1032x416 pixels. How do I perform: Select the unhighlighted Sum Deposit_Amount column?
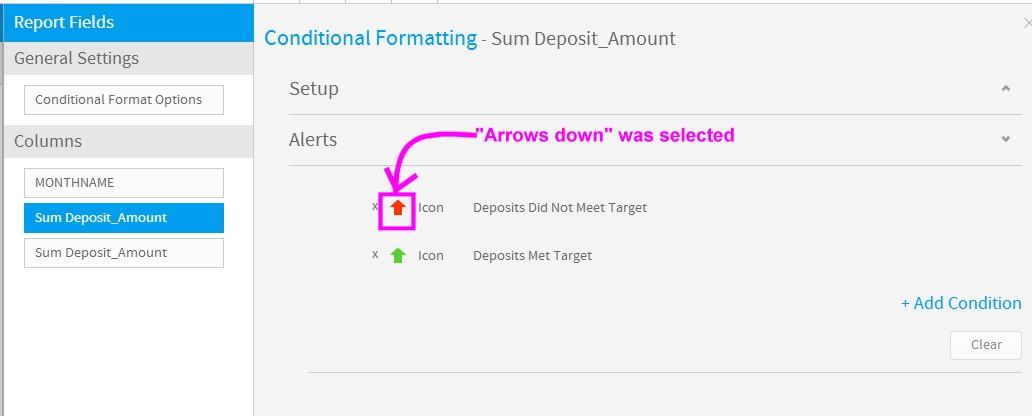coord(124,253)
